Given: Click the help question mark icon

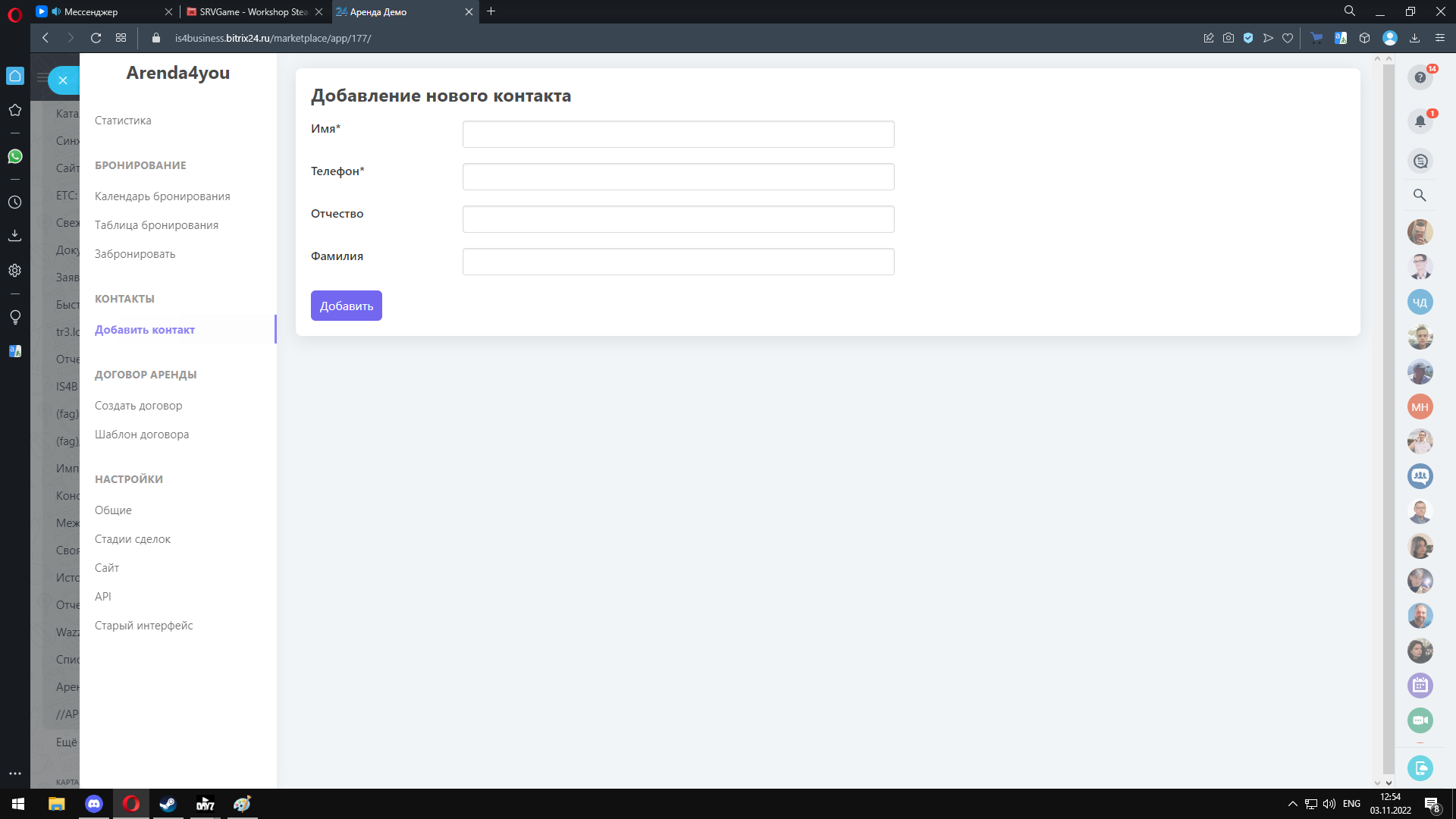Looking at the screenshot, I should coord(1420,77).
